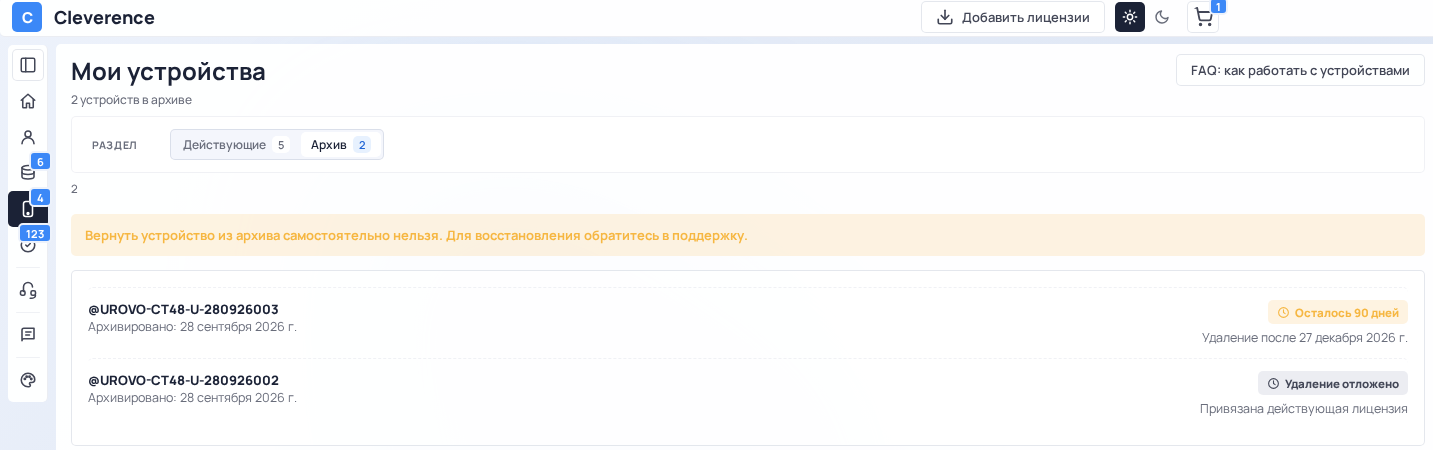
Task: Toggle the sidebar panel icon
Action: 28,65
